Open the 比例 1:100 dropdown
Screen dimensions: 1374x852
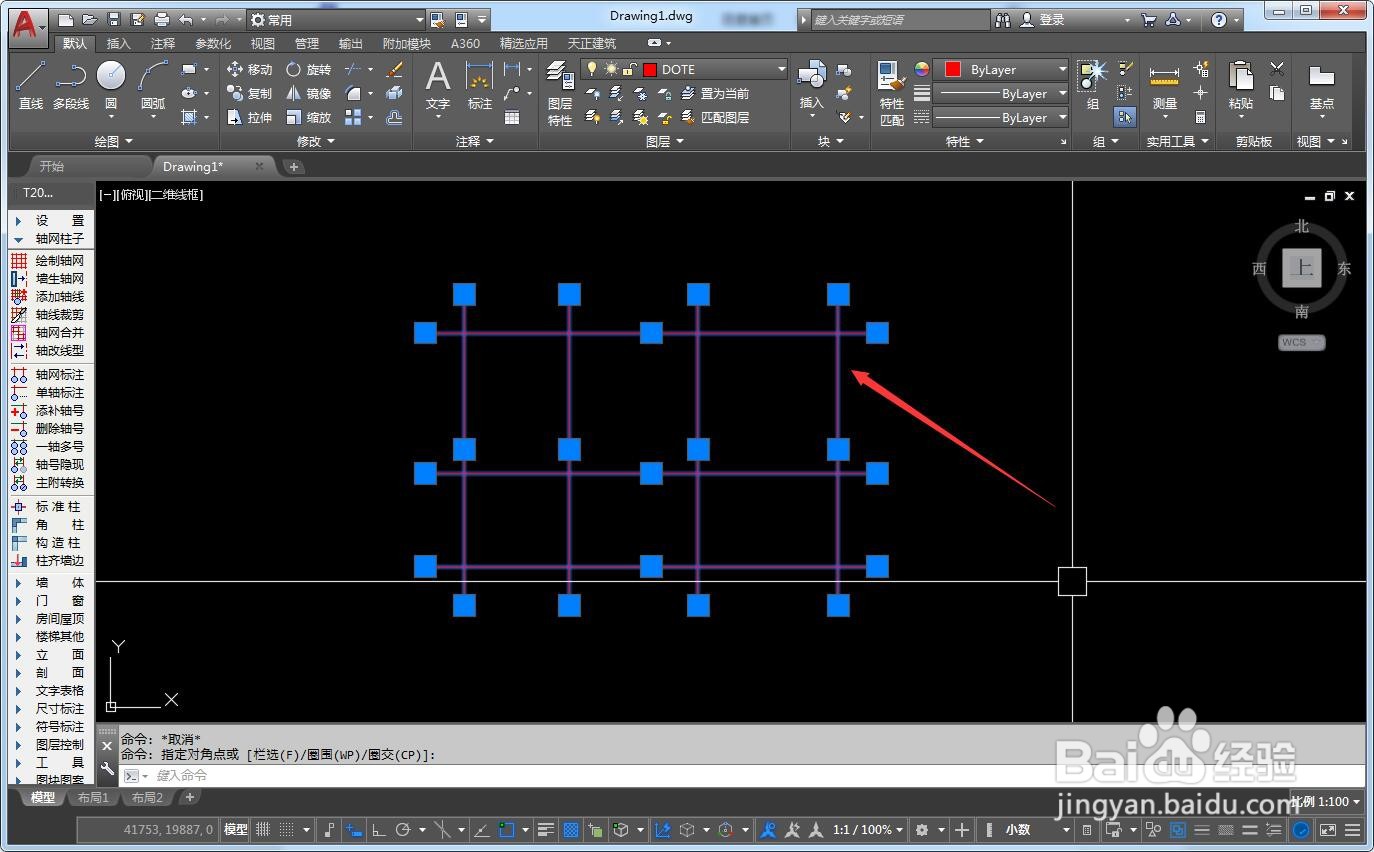(x=1327, y=802)
